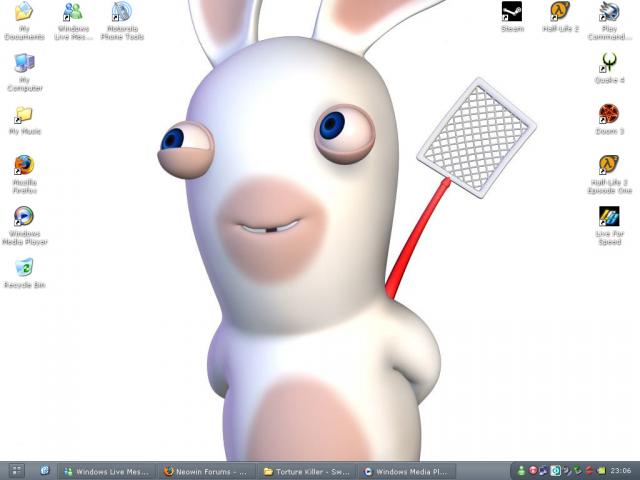Viewport: 640px width, 480px height.
Task: Open My Documents desktop icon
Action: pos(24,20)
